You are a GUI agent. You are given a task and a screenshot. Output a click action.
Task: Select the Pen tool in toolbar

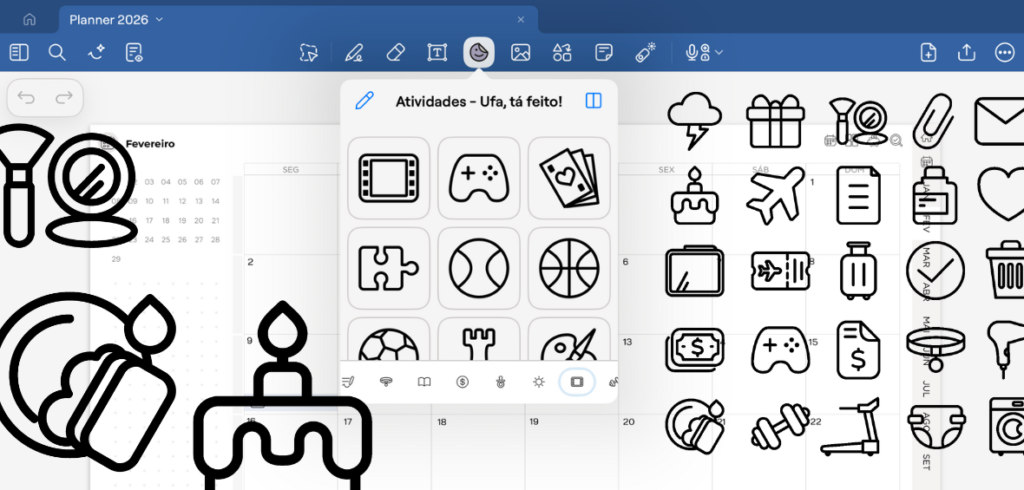point(353,52)
